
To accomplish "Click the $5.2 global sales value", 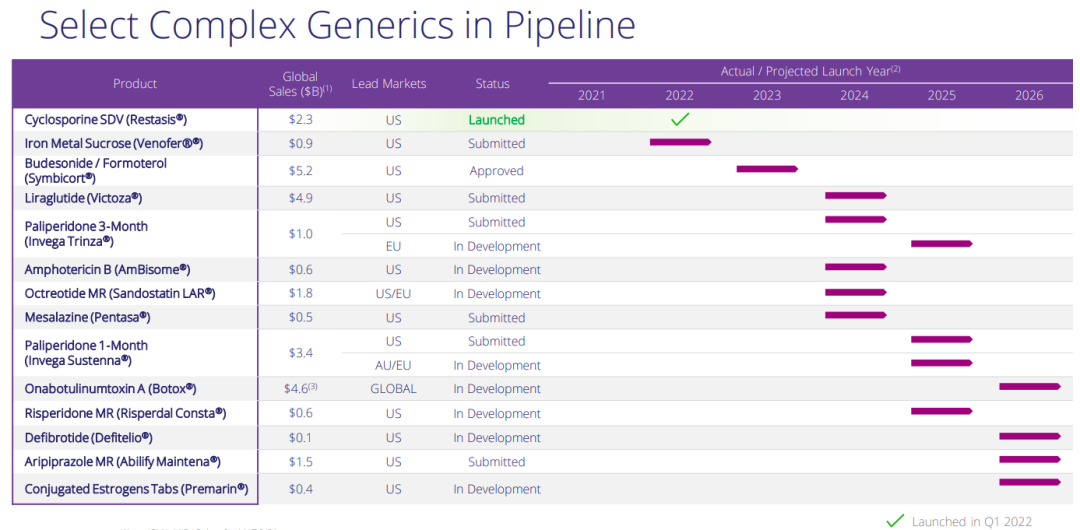I will (301, 171).
